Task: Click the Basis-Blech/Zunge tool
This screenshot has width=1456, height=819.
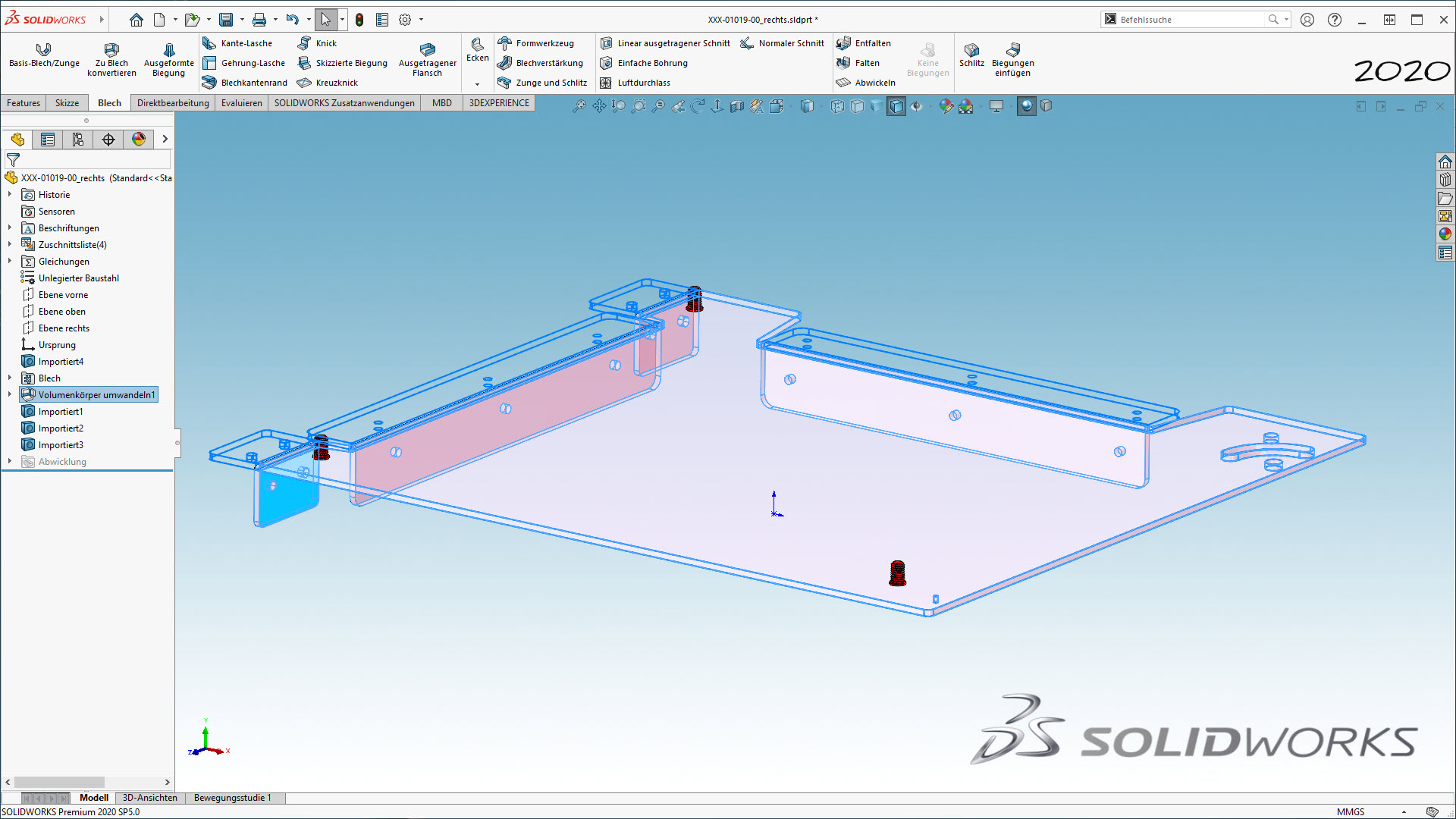Action: point(44,56)
